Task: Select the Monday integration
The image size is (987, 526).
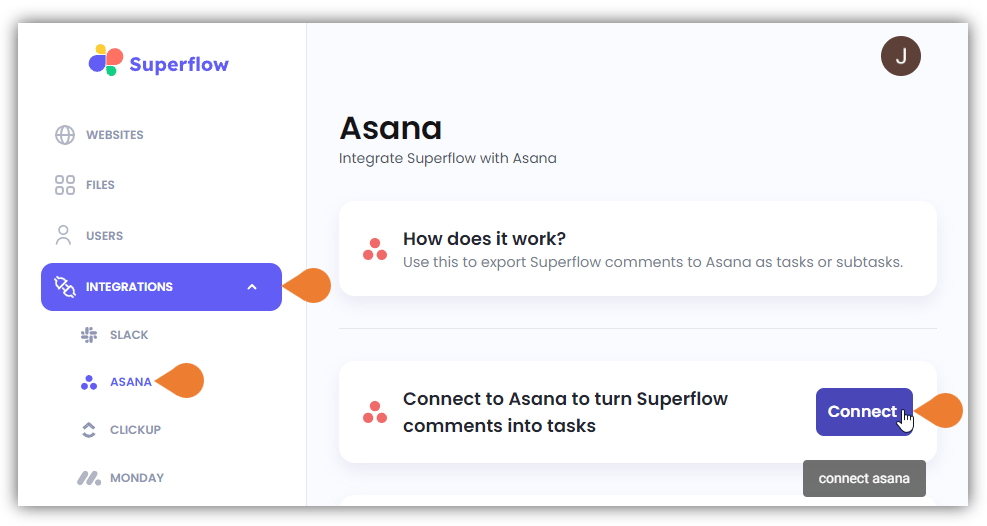Action: (137, 478)
